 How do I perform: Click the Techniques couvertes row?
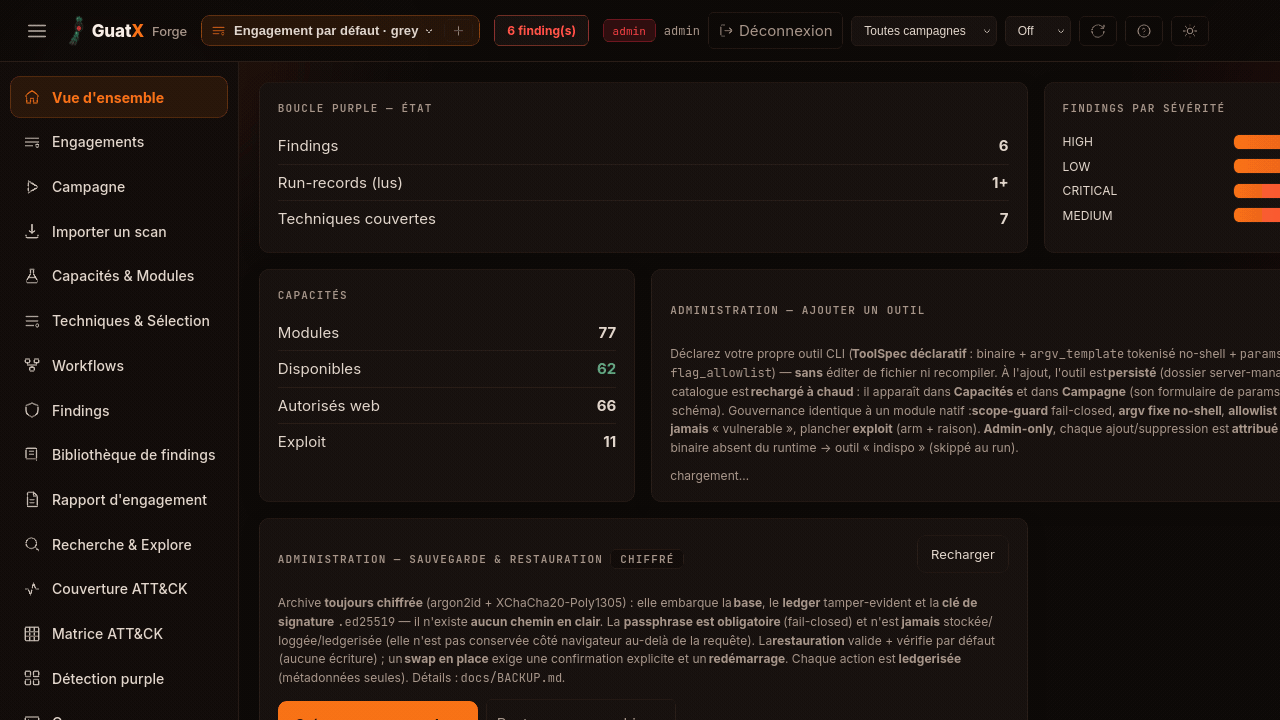point(643,219)
